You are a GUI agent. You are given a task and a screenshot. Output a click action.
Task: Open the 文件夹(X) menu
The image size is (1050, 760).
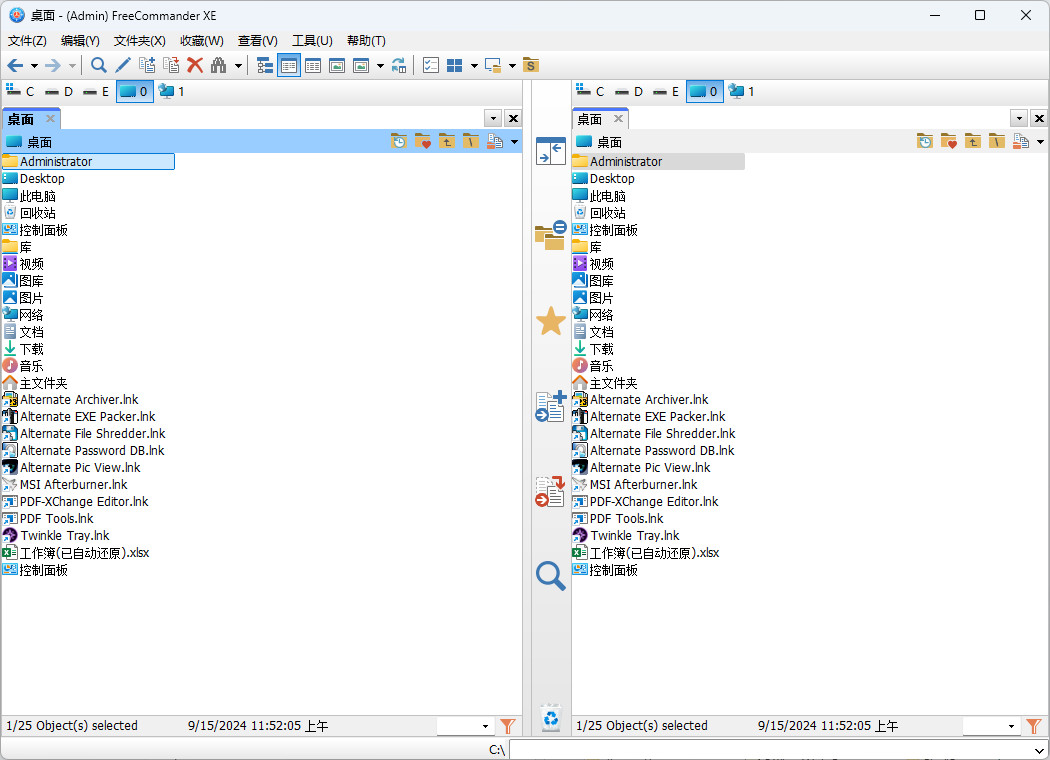[139, 41]
